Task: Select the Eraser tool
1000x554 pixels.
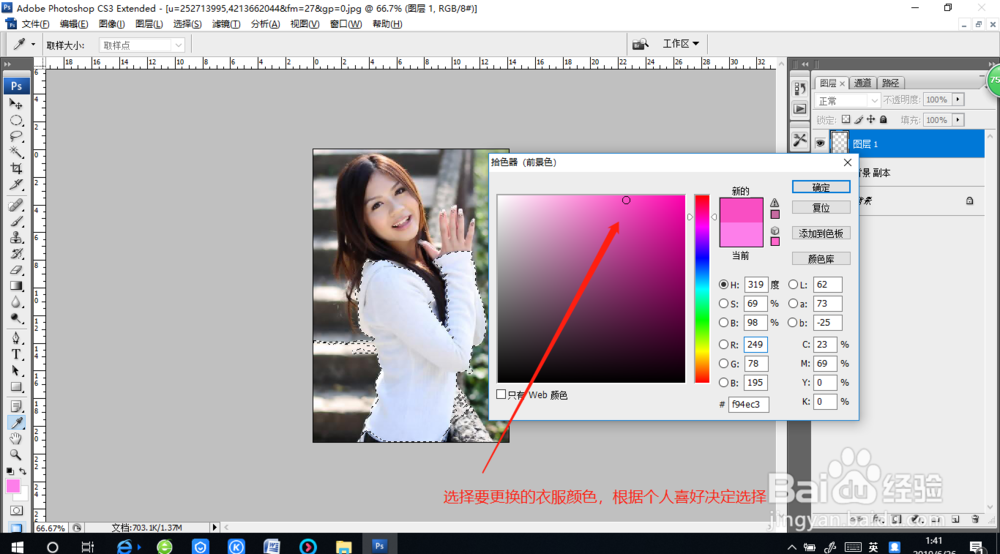Action: click(x=16, y=270)
